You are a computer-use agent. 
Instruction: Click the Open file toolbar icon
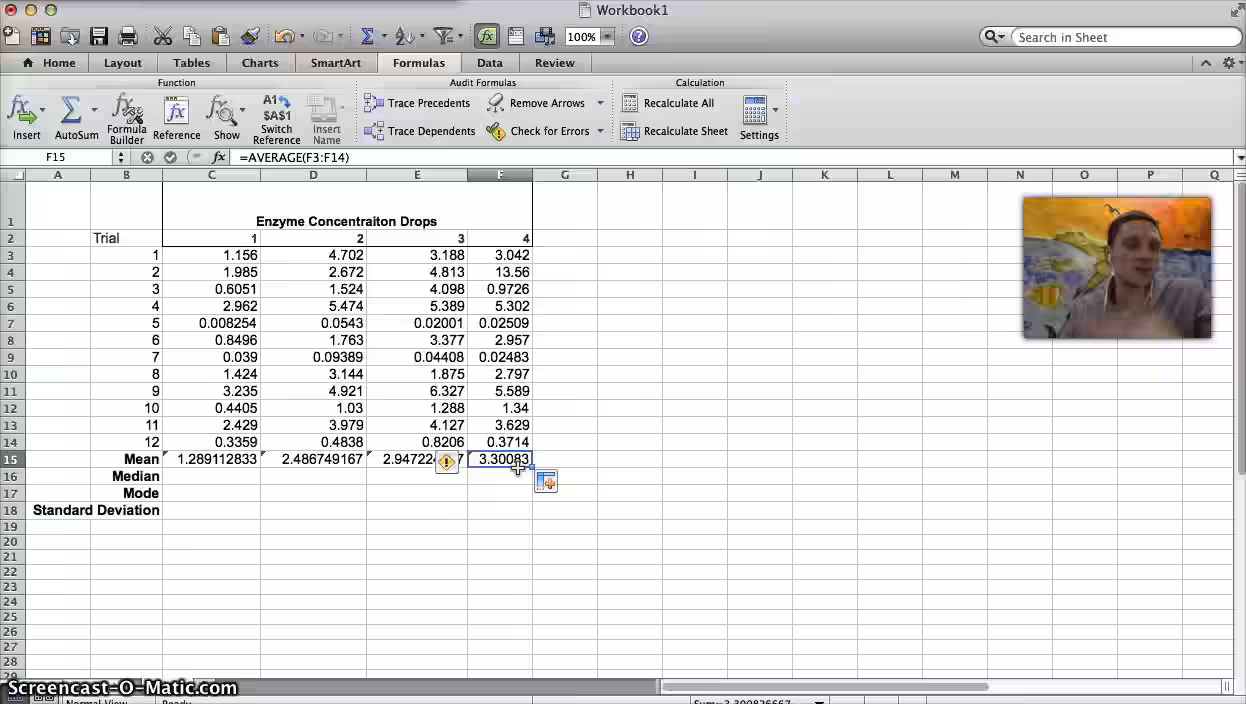(70, 37)
